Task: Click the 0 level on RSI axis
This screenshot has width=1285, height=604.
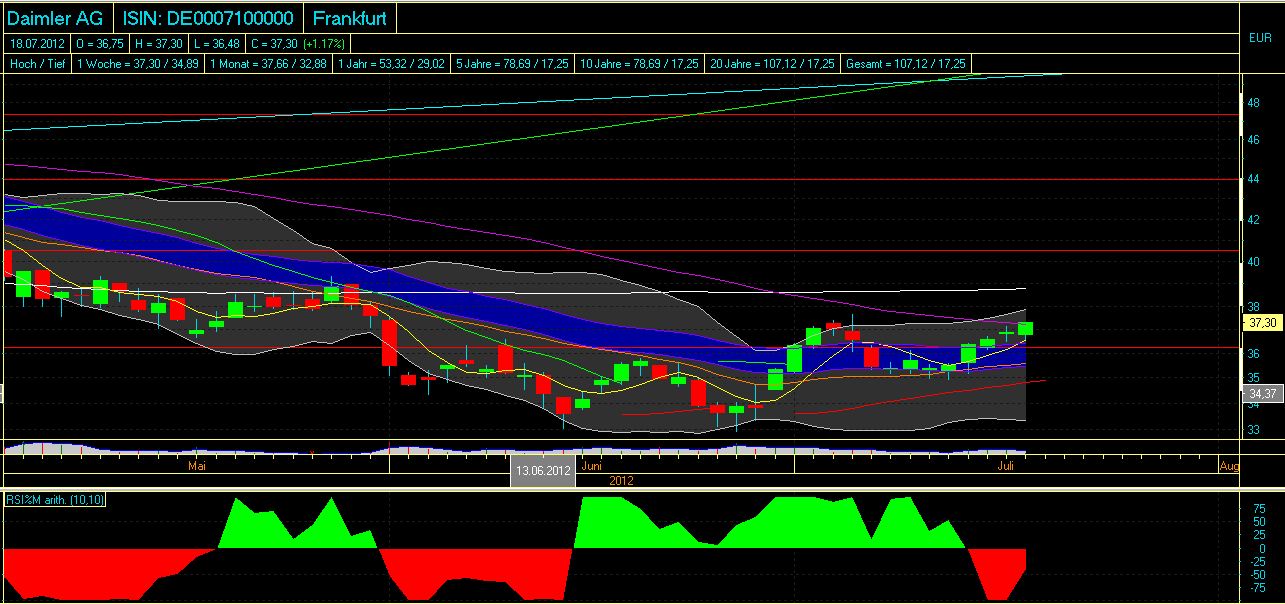Action: coord(1261,548)
